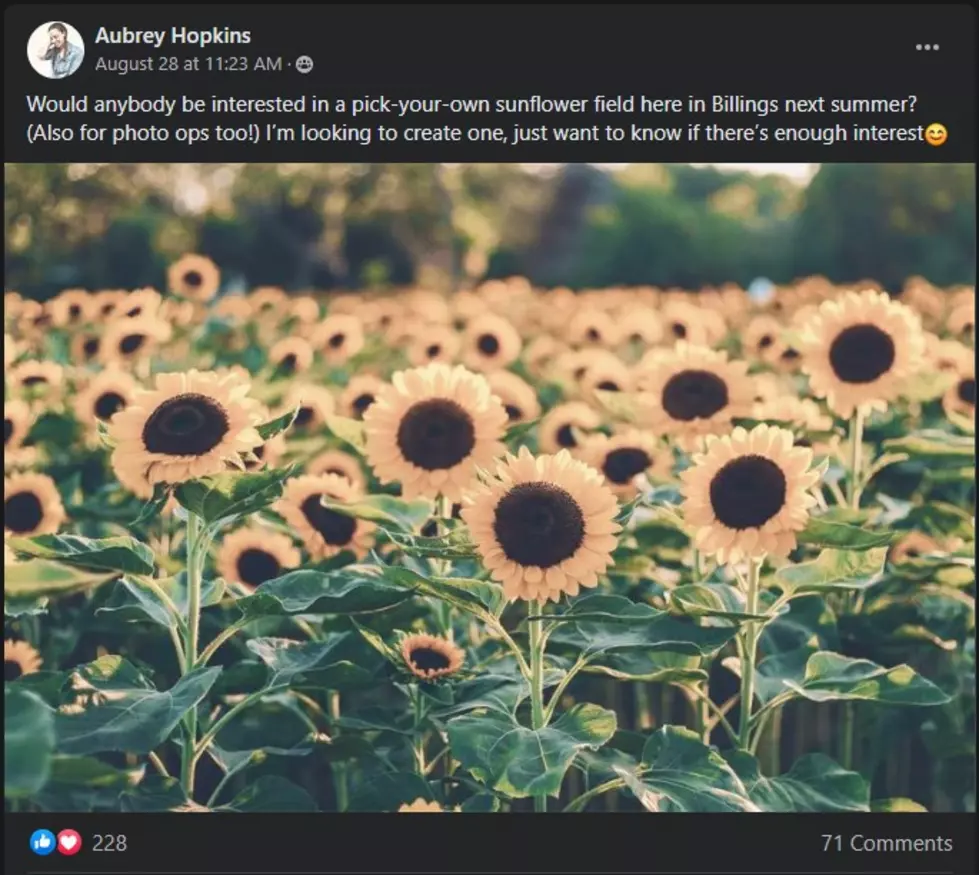Screen dimensions: 979x875
Task: Click the red heart Love reaction icon
Action: (69, 842)
